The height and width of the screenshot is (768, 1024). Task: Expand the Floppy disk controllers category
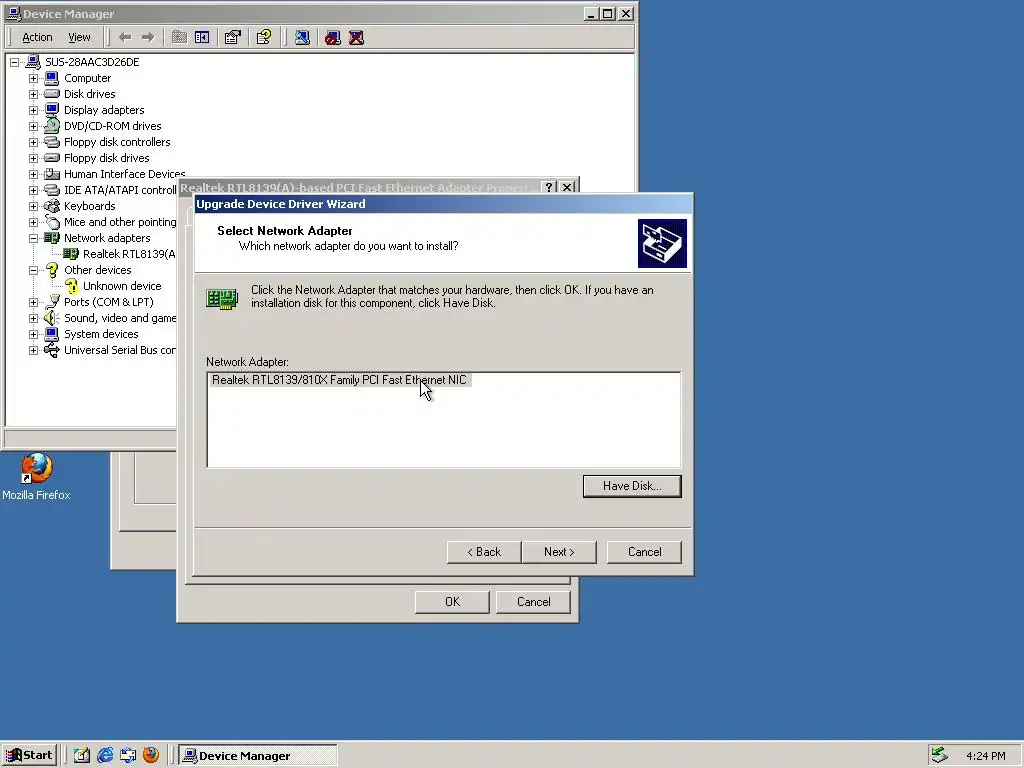(33, 142)
